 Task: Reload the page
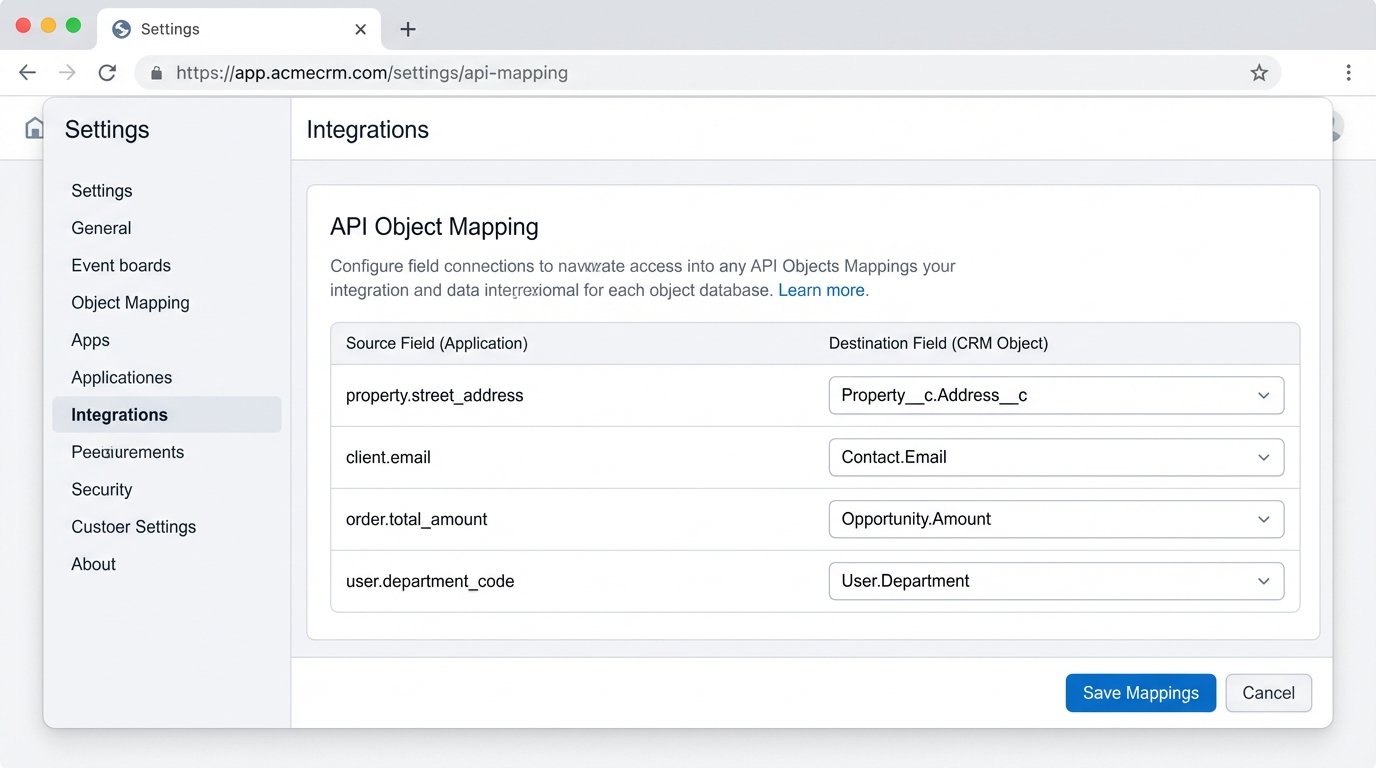pos(107,72)
